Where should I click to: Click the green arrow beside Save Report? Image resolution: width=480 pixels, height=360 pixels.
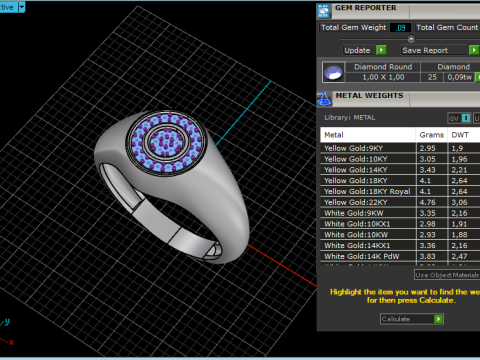(474, 50)
